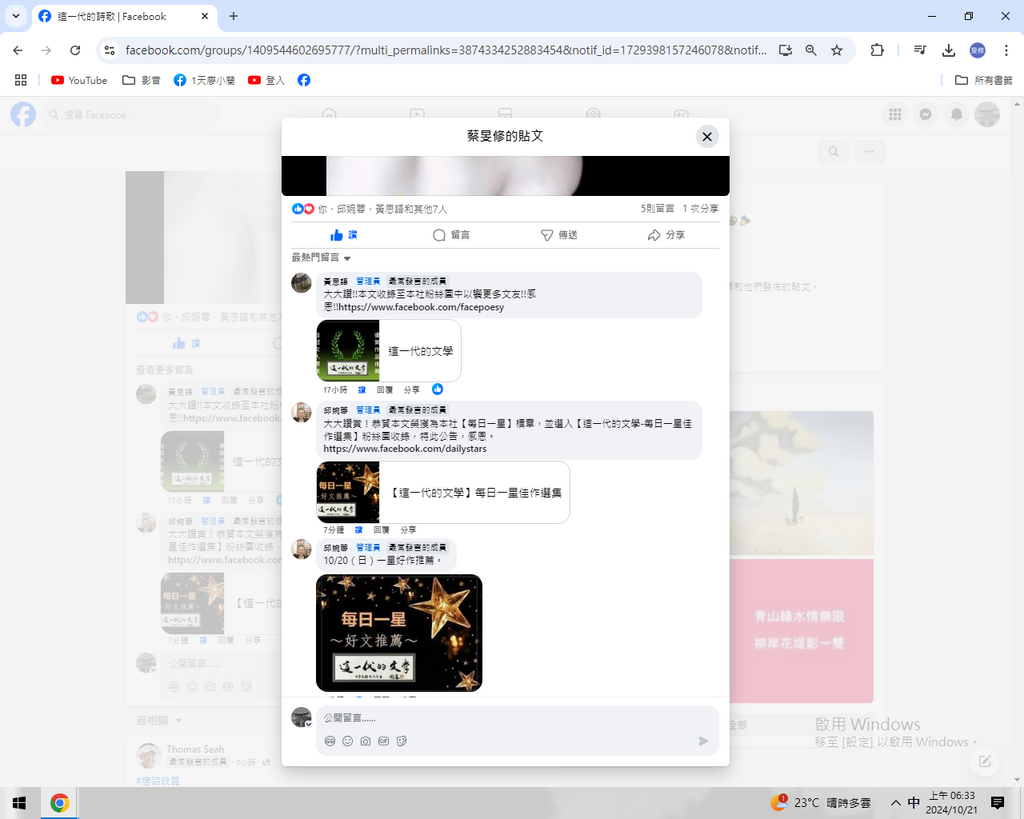Click the 公開留言 comment input field
The image size is (1024, 819).
pos(500,718)
